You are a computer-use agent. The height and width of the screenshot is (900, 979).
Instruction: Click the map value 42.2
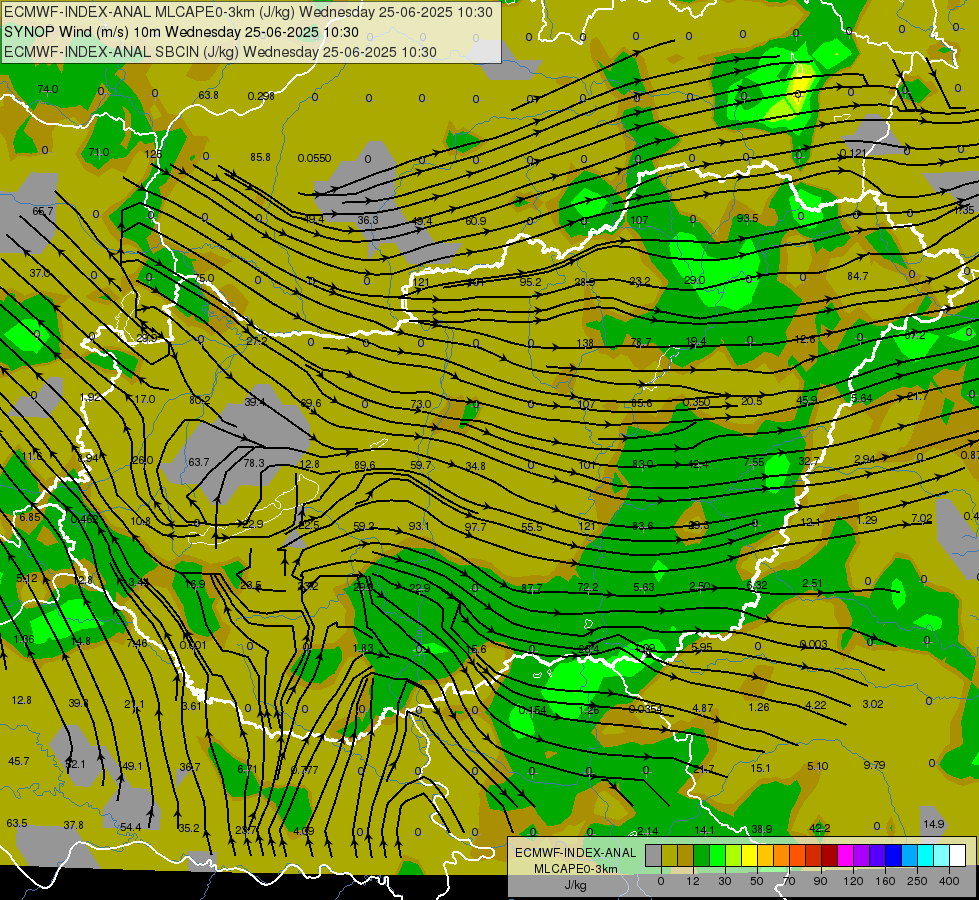[819, 828]
